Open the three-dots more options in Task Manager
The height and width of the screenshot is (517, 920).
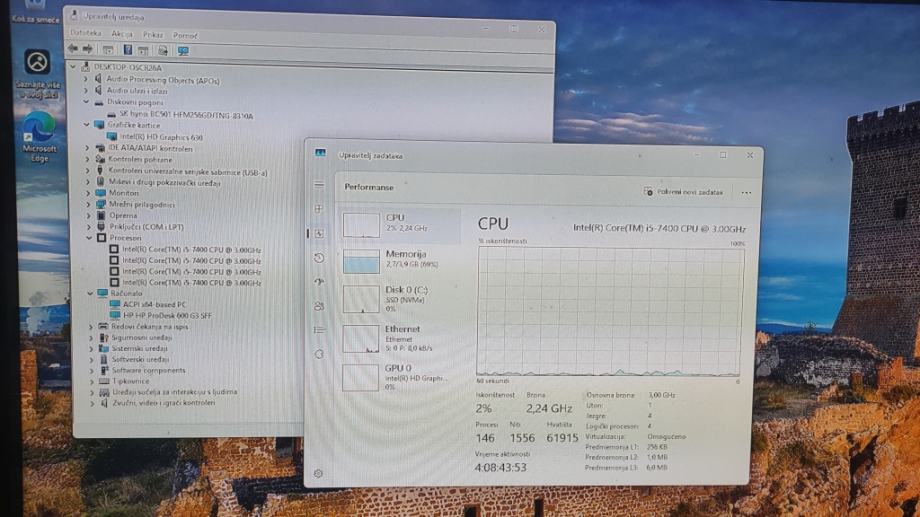pyautogui.click(x=746, y=192)
